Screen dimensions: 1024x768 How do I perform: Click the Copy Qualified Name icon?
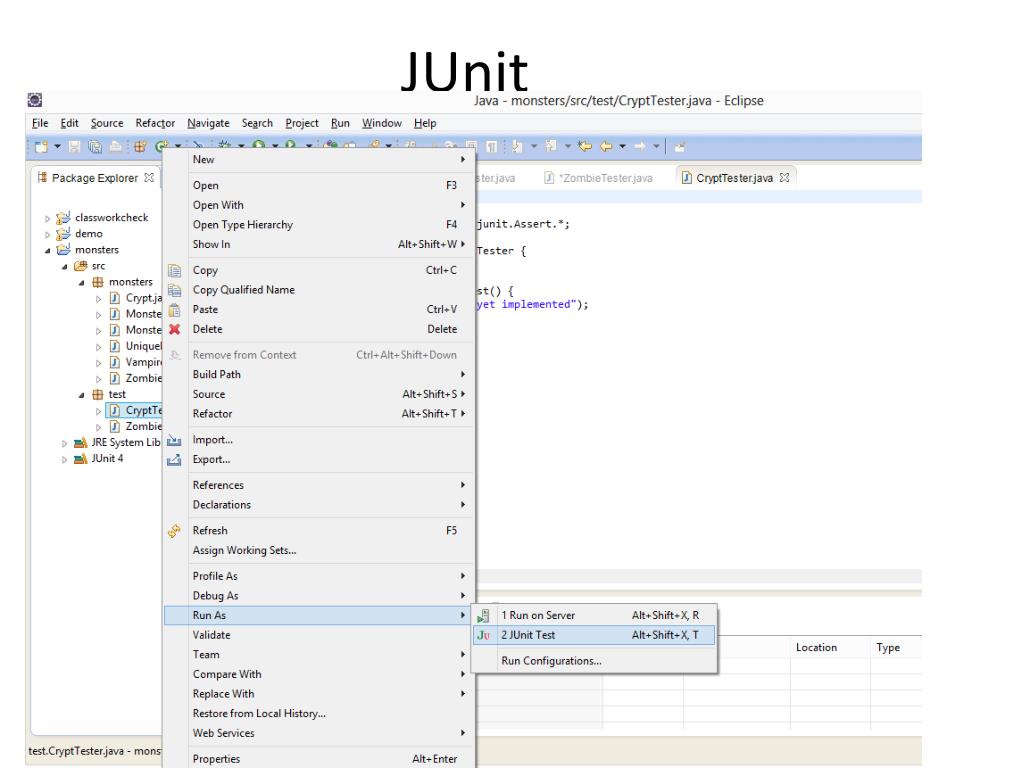(174, 290)
